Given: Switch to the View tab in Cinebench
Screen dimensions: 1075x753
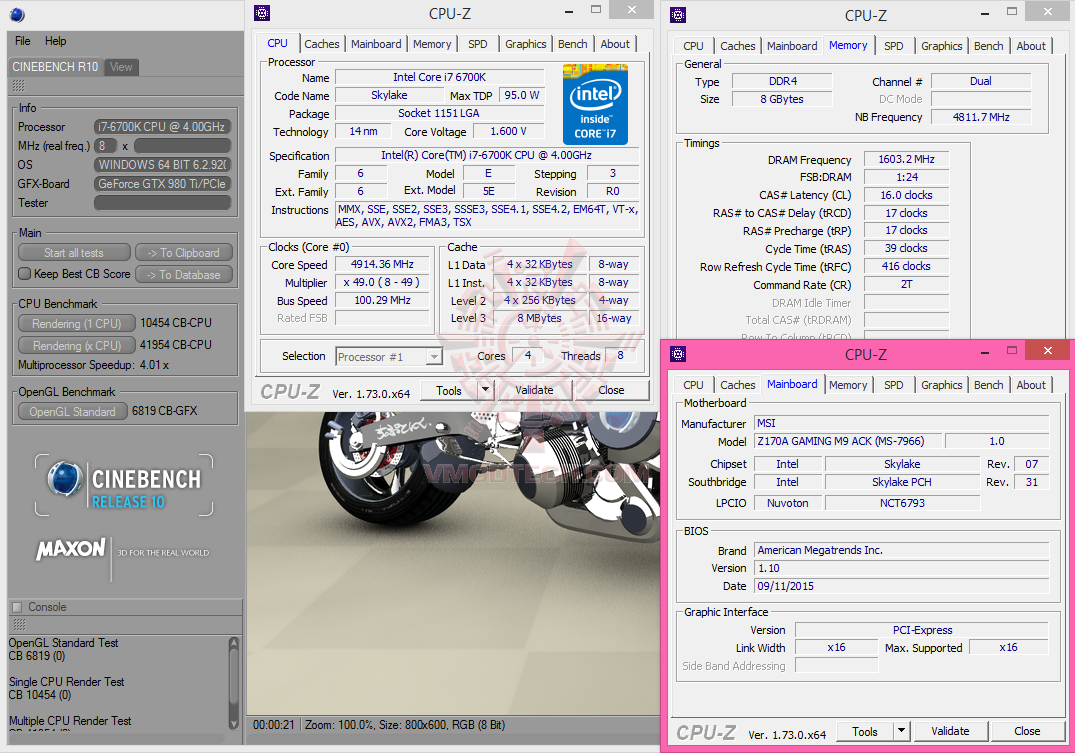Looking at the screenshot, I should click(121, 67).
